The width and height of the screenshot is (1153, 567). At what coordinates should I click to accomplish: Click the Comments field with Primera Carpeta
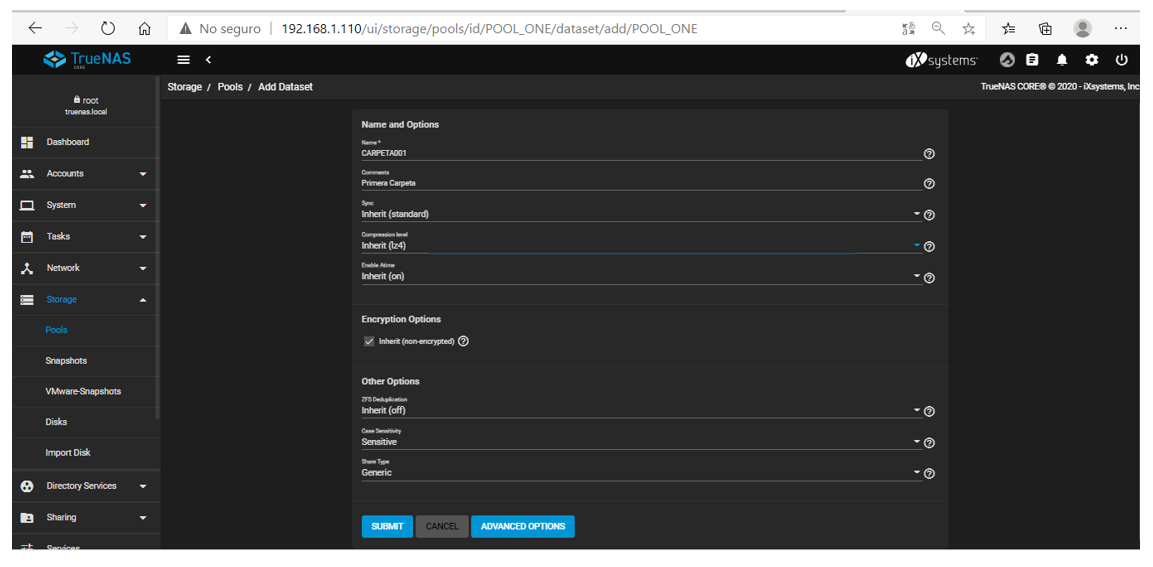coord(641,182)
